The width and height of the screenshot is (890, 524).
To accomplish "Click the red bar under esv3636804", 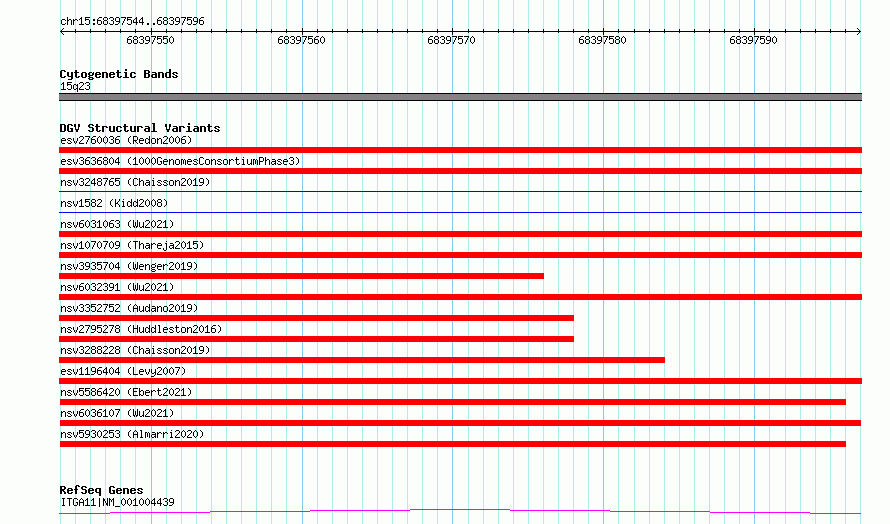I will point(460,171).
